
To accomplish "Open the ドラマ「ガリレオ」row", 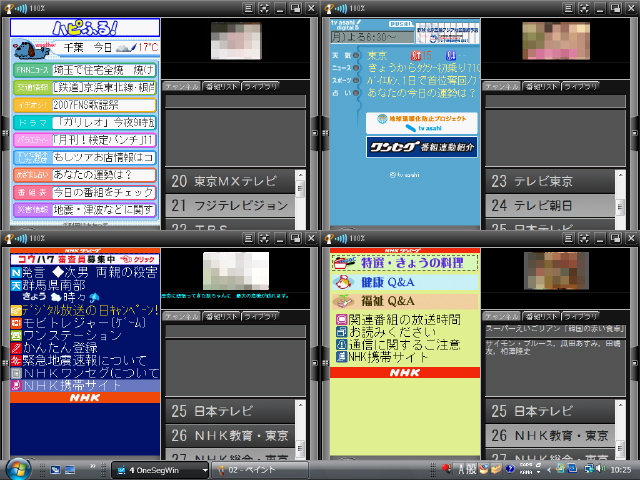I will pyautogui.click(x=84, y=122).
